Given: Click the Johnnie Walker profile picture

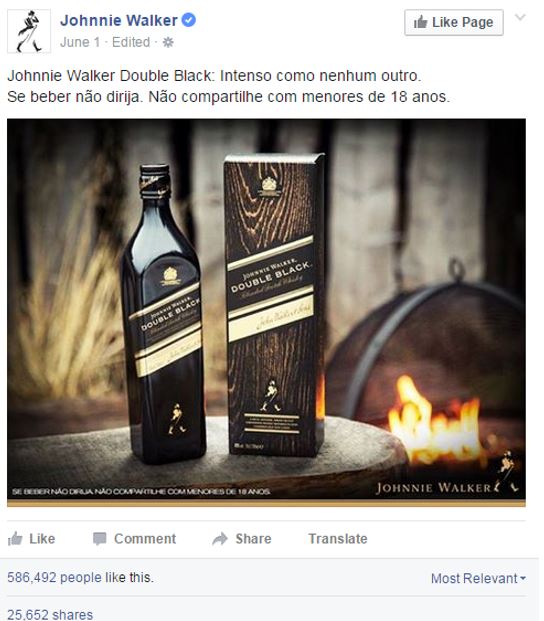Looking at the screenshot, I should (29, 31).
